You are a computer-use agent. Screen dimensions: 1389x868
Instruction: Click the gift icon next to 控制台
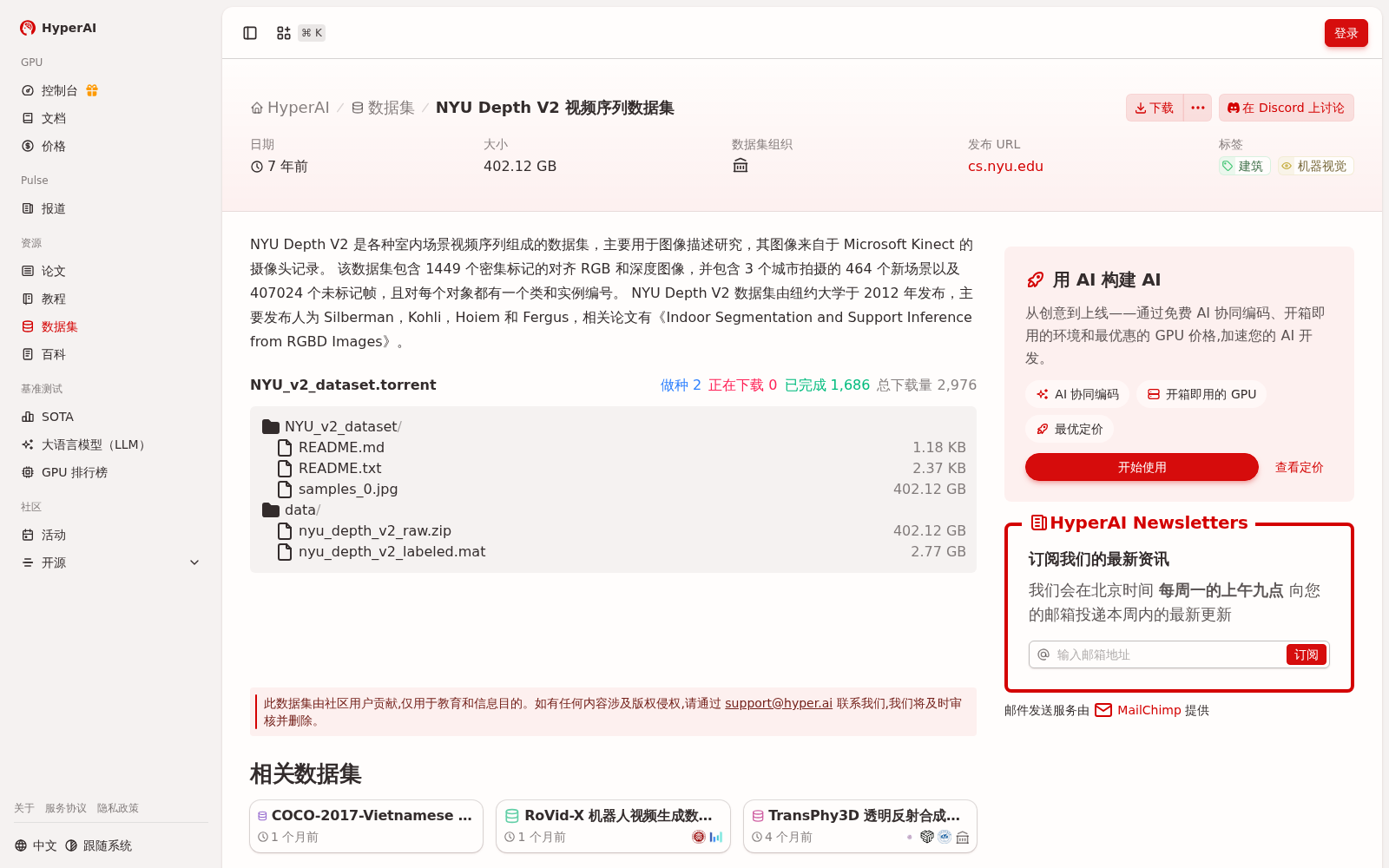[92, 90]
